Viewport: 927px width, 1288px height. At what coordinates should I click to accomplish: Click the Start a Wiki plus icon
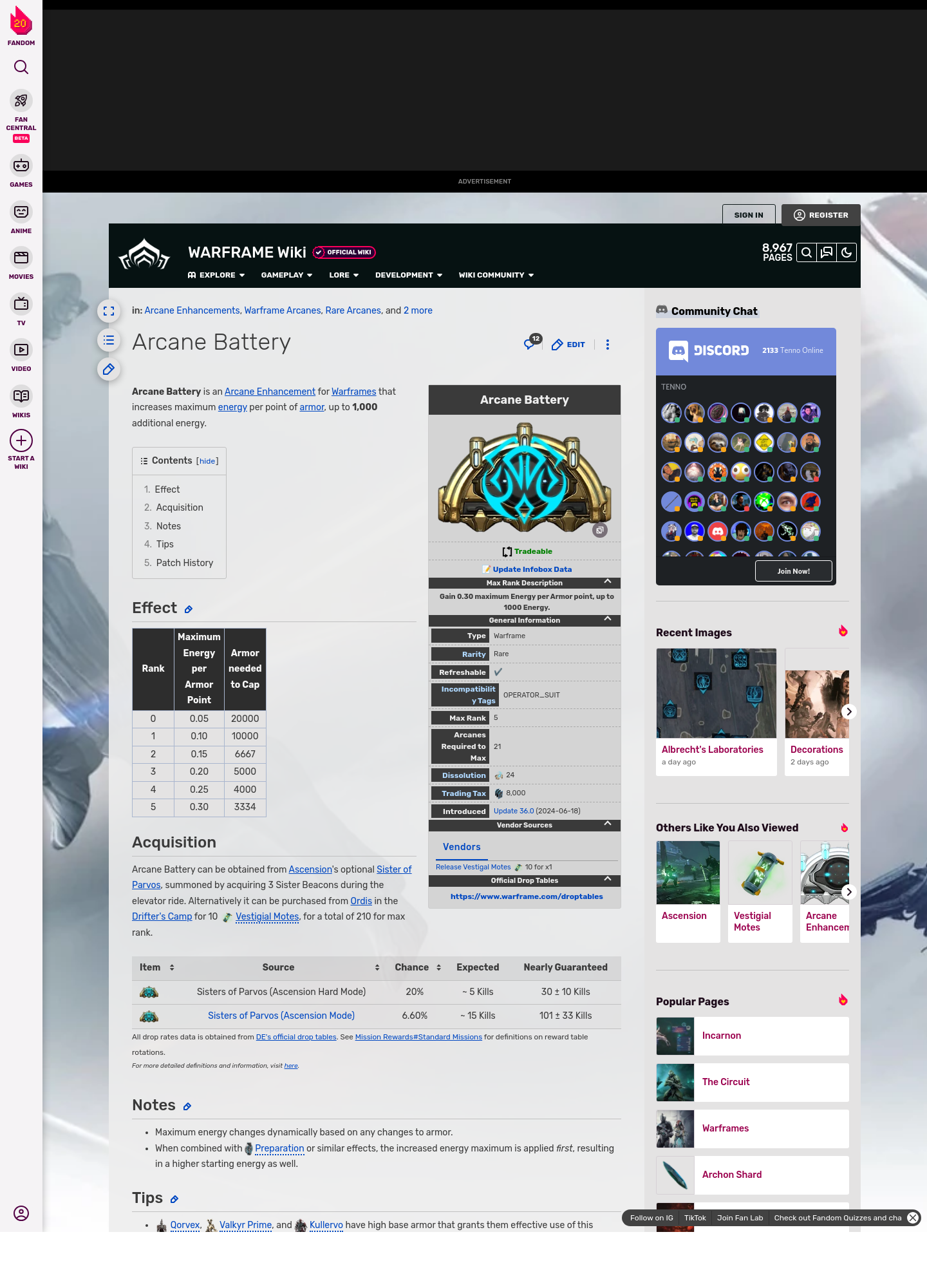coord(21,440)
